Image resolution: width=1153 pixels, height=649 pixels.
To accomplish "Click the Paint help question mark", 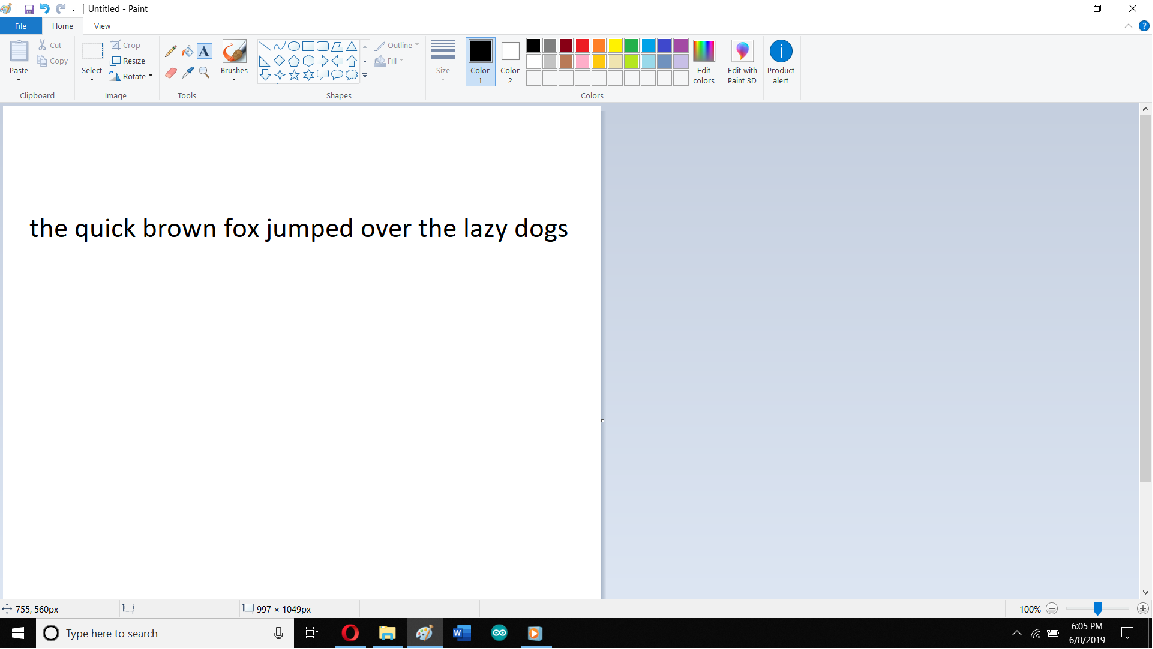I will coord(1144,26).
